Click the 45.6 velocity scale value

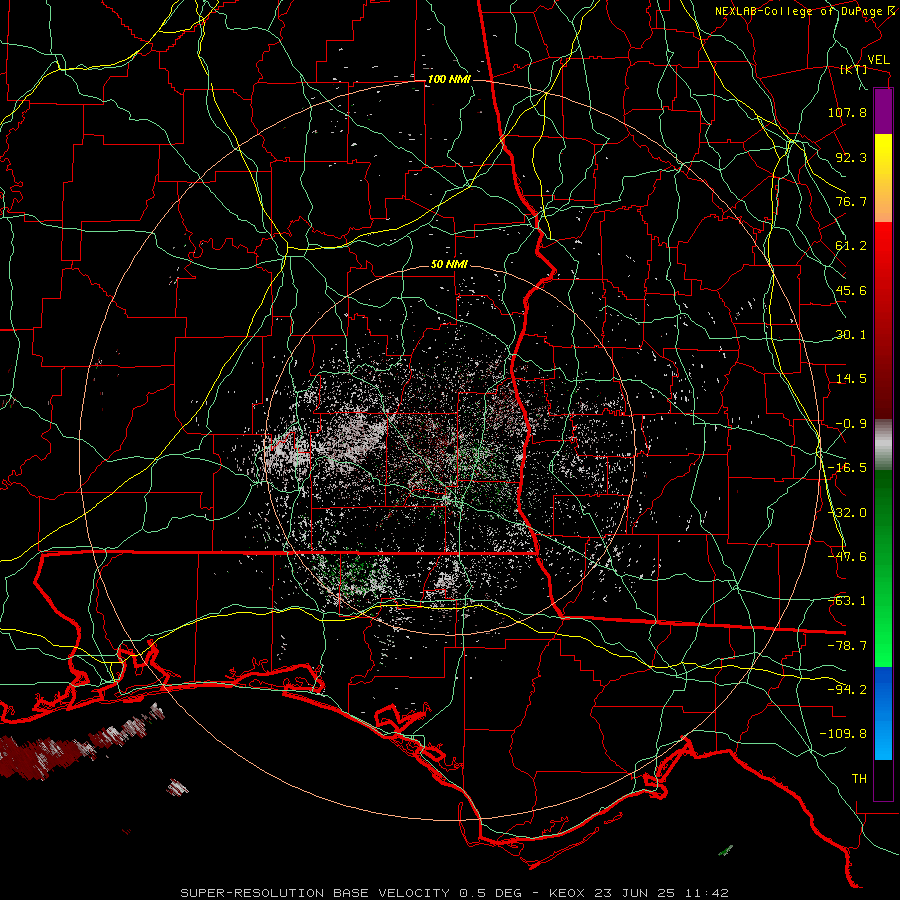tap(851, 290)
